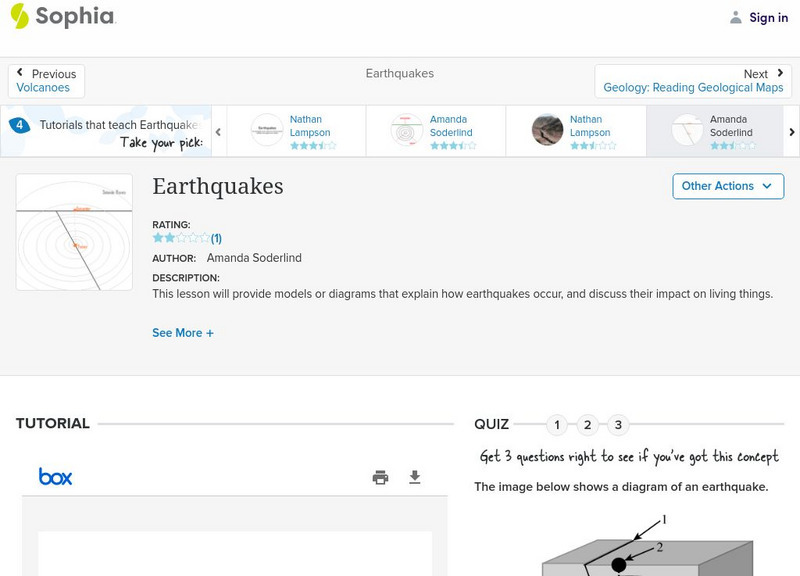
Task: Click the Sign in link
Action: coord(768,17)
